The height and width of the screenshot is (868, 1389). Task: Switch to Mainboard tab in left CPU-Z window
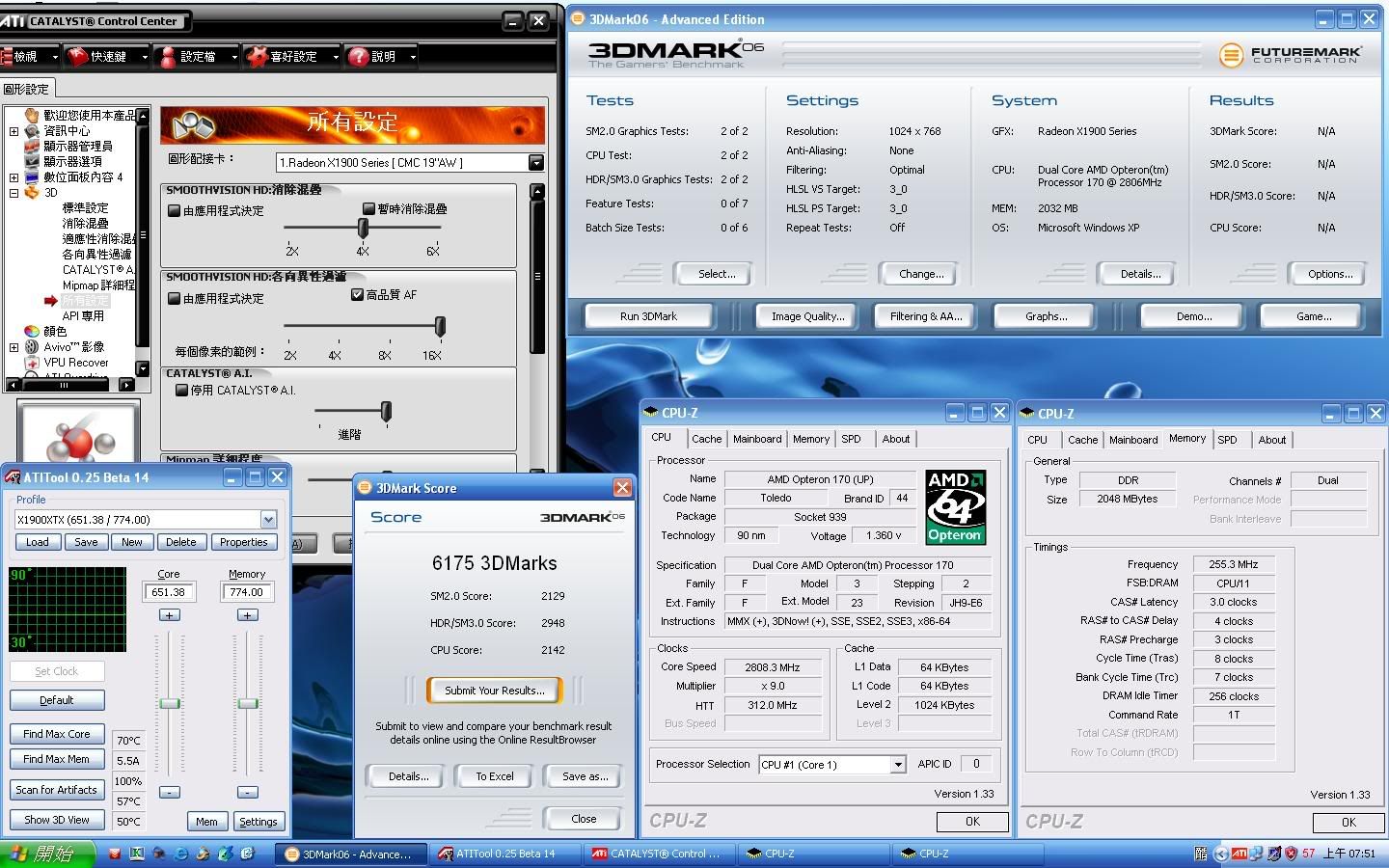pyautogui.click(x=757, y=439)
